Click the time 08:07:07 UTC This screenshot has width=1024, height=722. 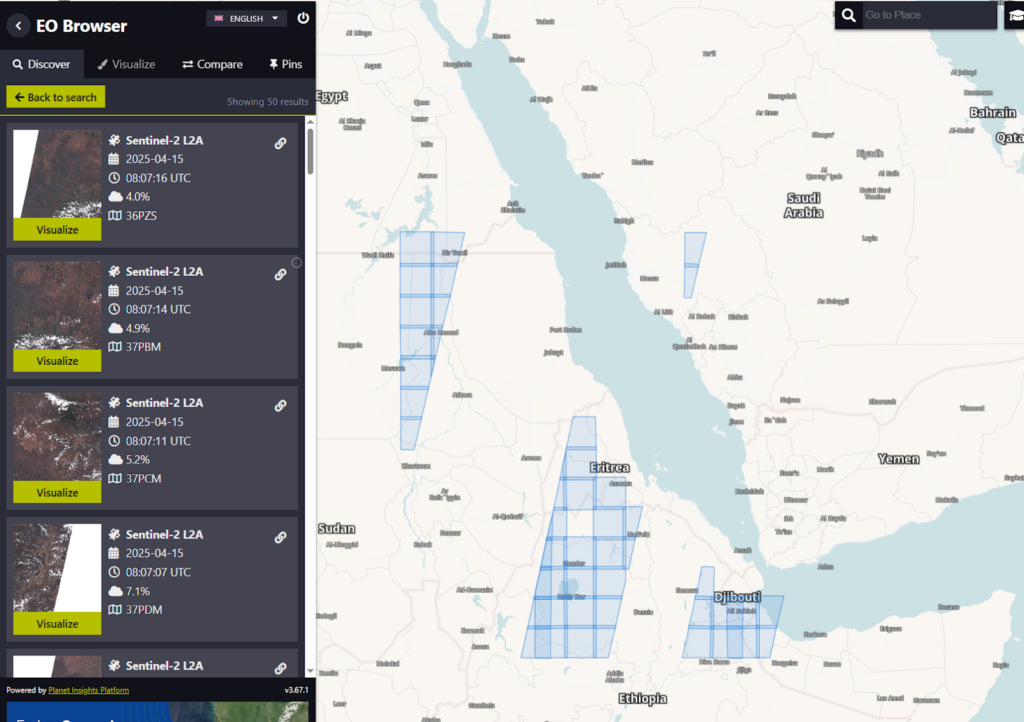click(158, 573)
